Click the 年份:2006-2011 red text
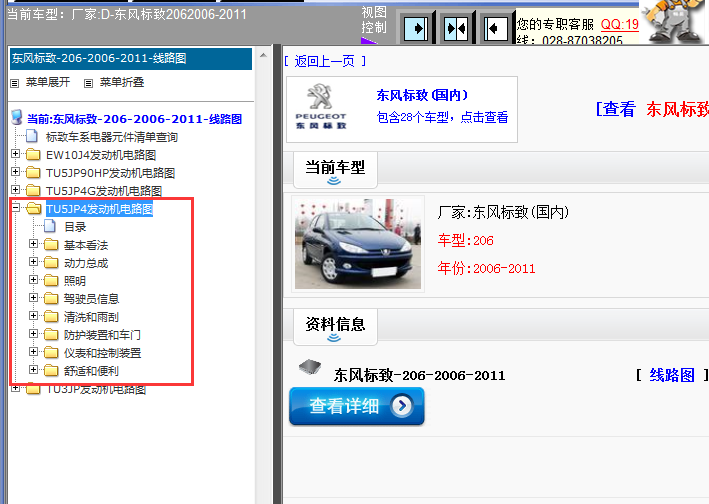 click(486, 268)
